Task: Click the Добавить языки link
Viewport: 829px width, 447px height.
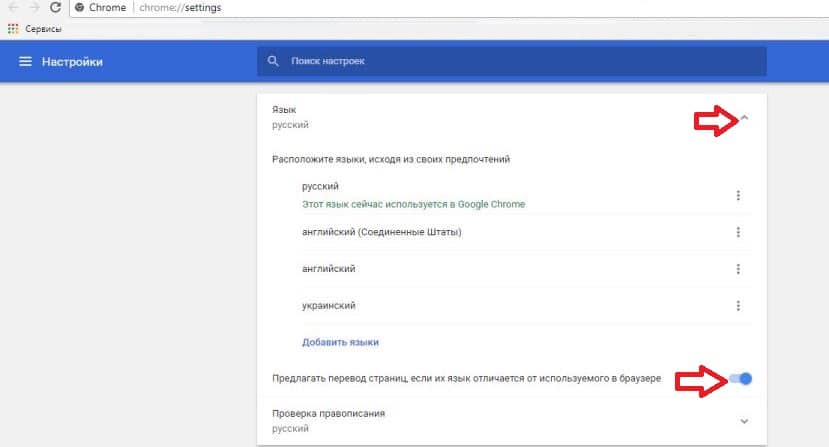Action: [340, 342]
